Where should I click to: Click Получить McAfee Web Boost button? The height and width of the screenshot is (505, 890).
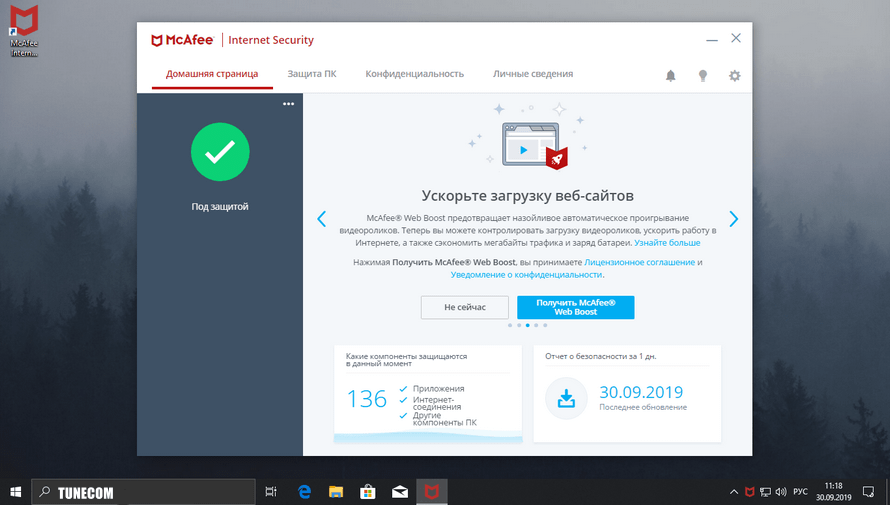click(x=575, y=307)
